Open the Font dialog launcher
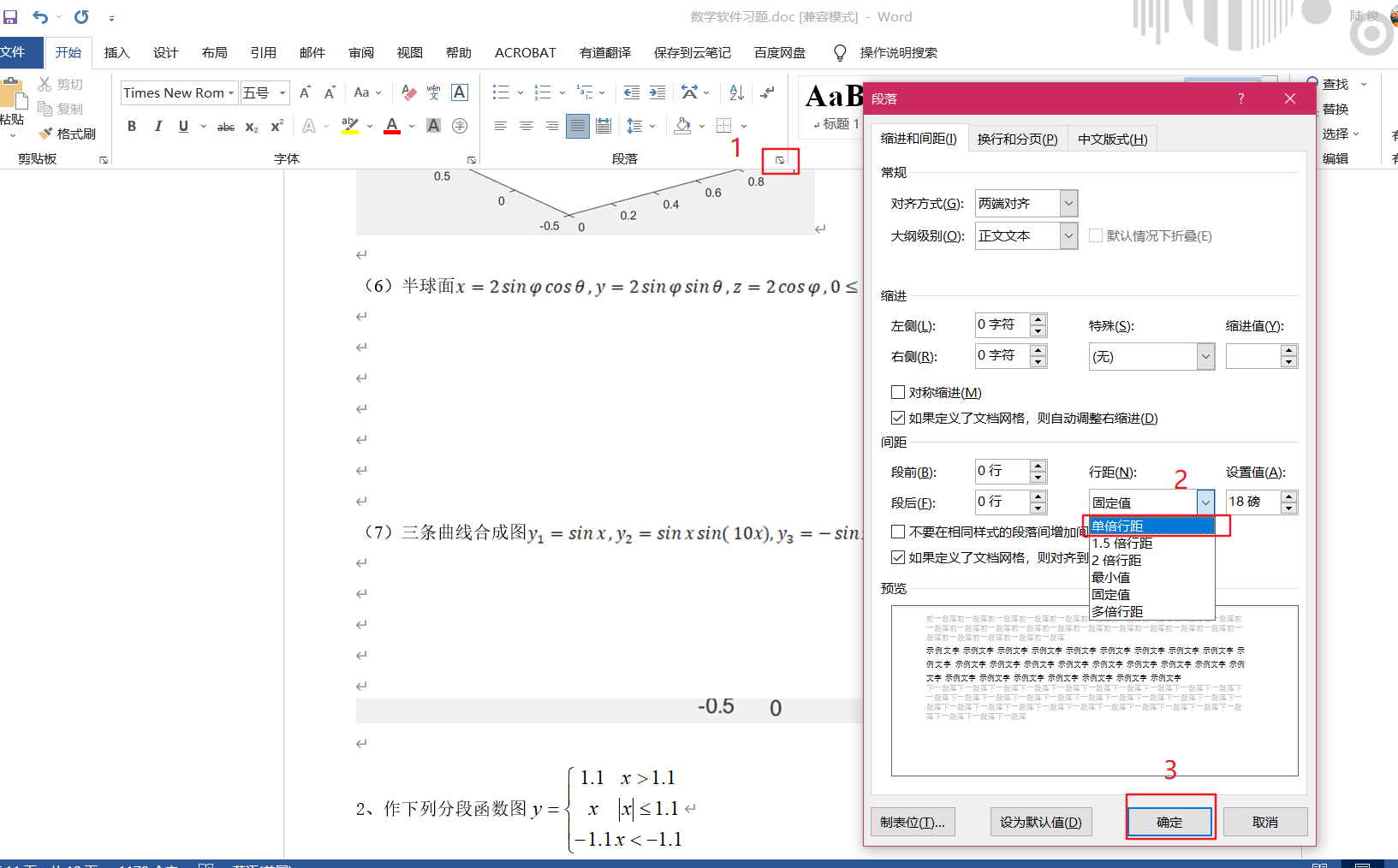Viewport: 1398px width, 868px height. pyautogui.click(x=472, y=160)
